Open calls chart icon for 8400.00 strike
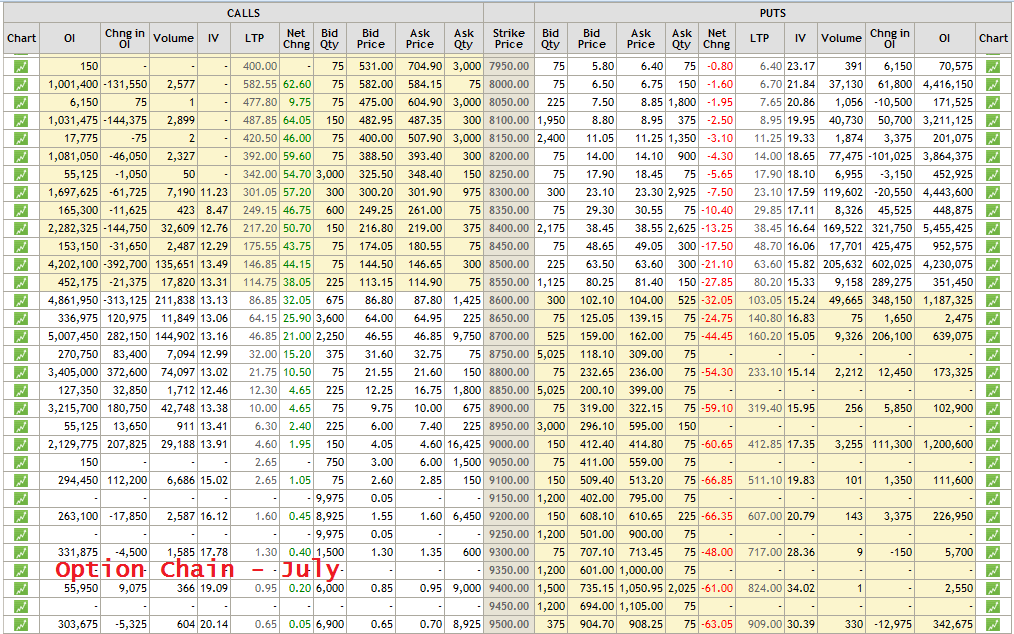Viewport: 1014px width, 634px height. coord(21,228)
